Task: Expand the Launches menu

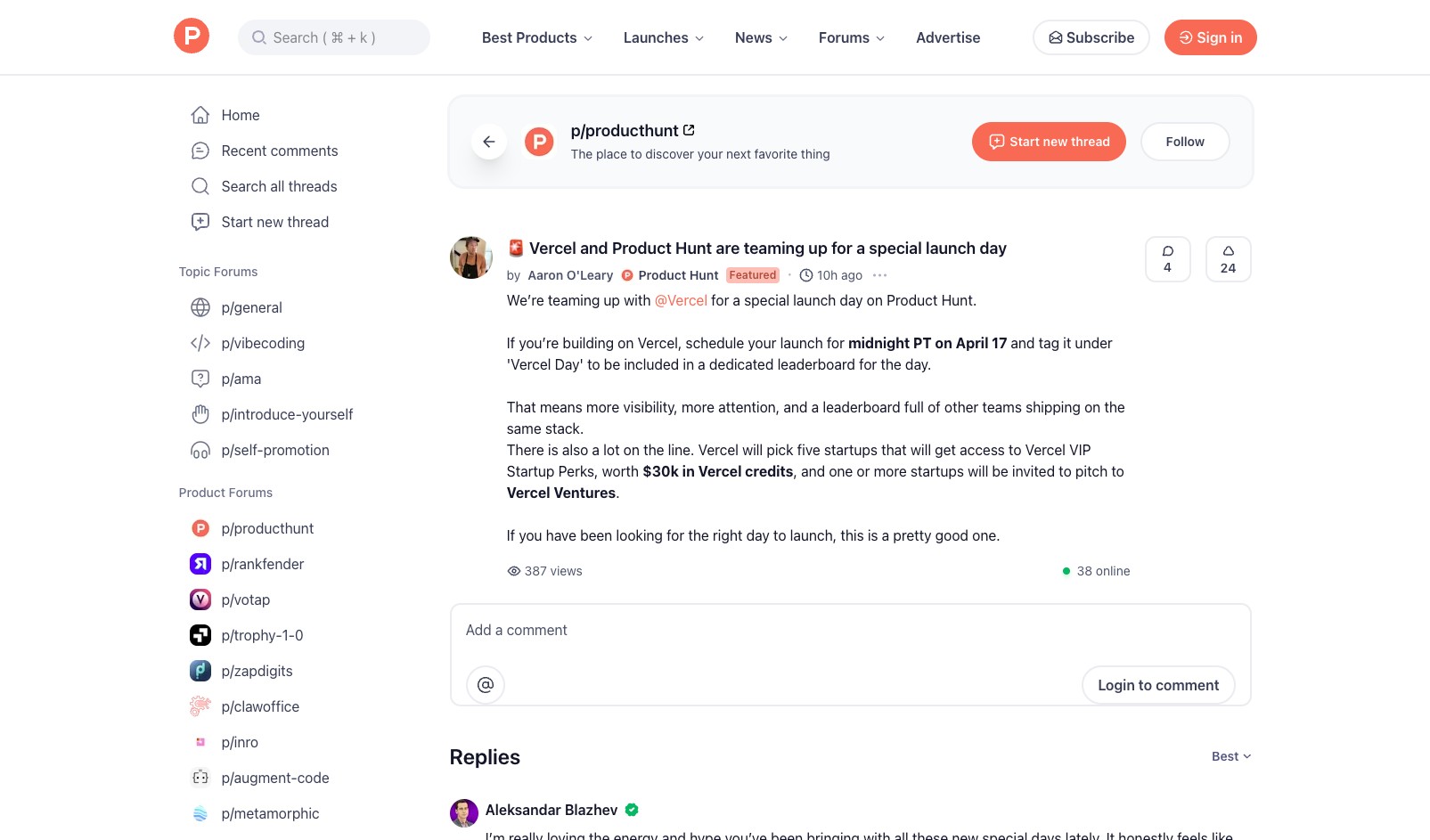Action: tap(664, 37)
